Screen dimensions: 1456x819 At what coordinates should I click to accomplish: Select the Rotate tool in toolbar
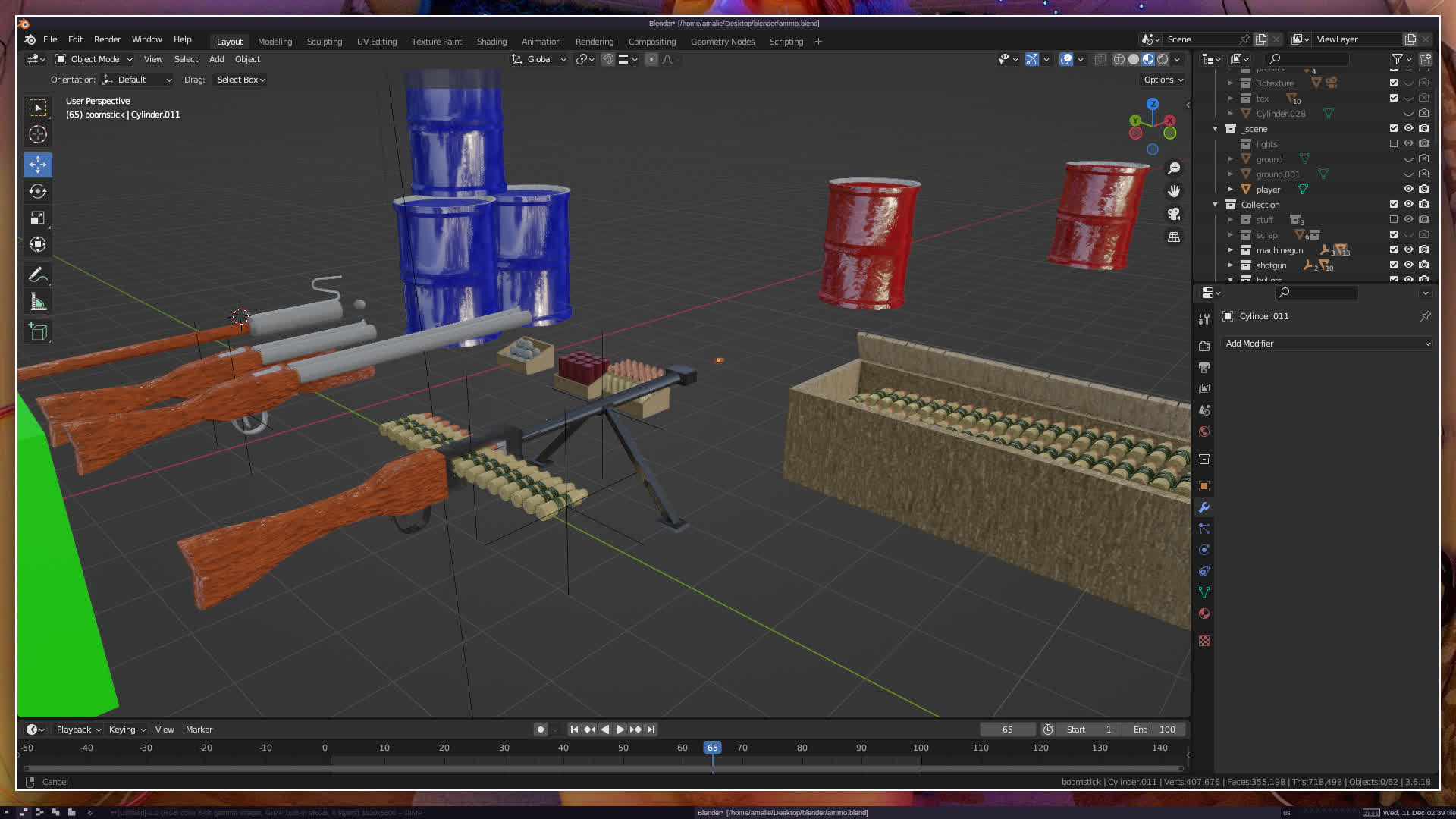tap(38, 191)
